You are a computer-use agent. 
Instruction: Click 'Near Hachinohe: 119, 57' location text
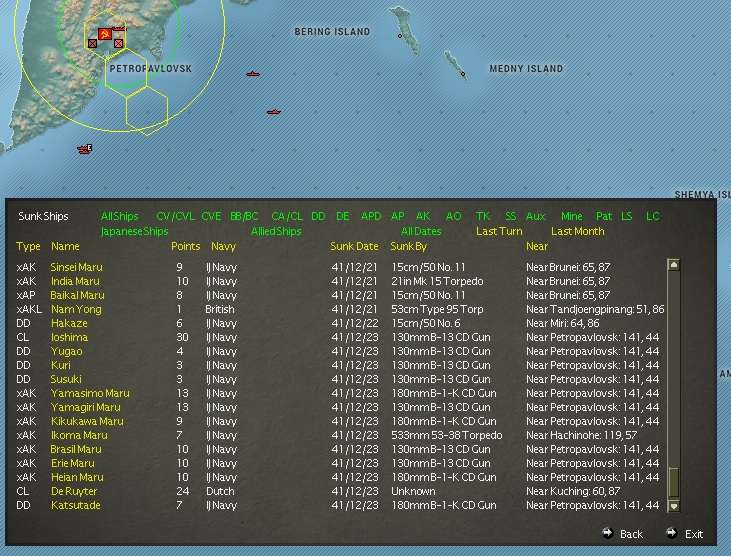[581, 435]
